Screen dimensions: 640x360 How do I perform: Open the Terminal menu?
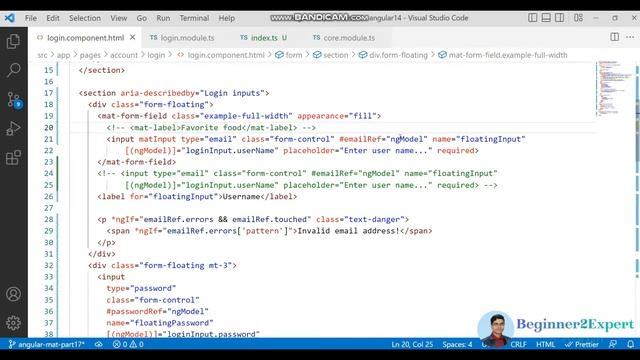194,18
